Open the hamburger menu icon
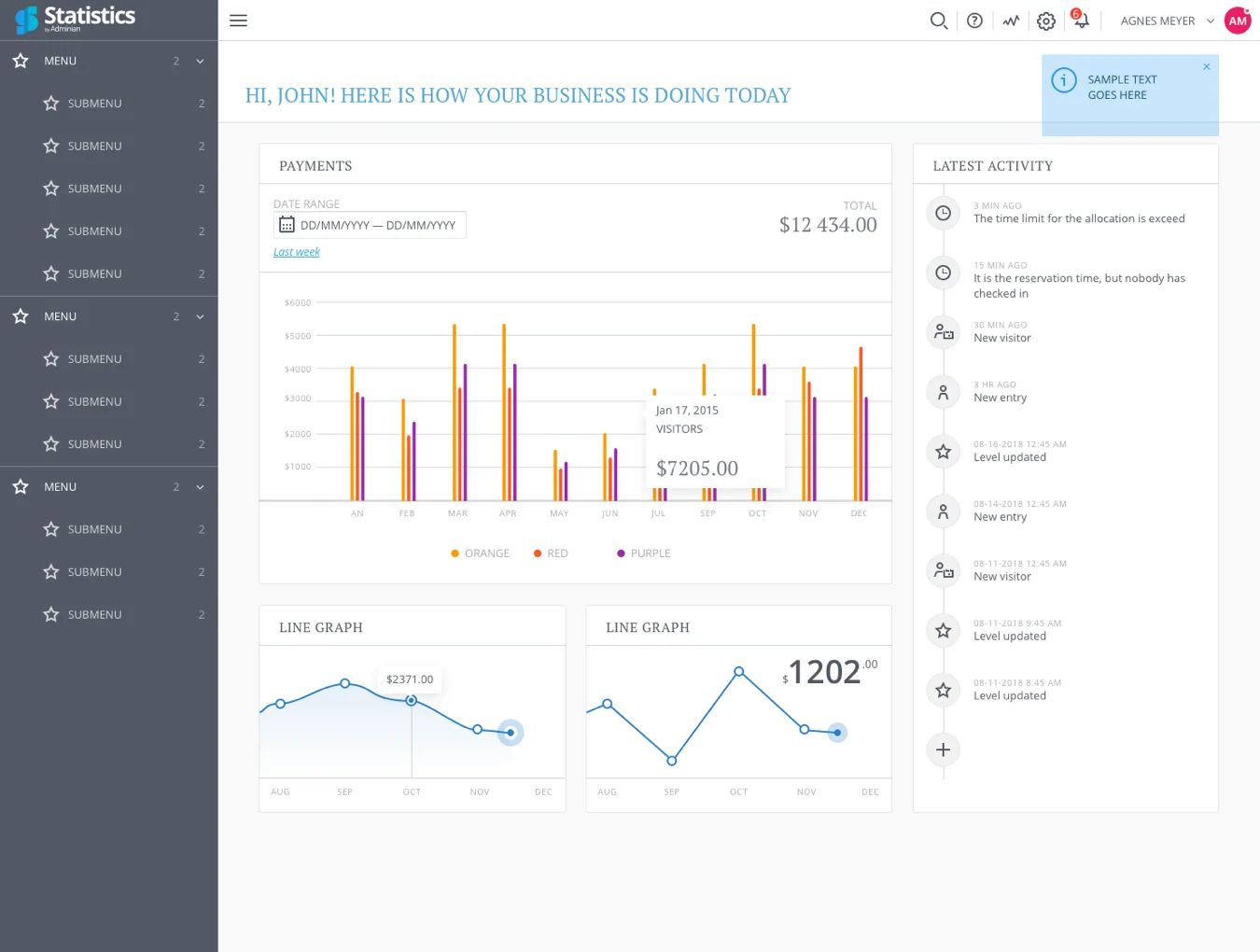The image size is (1260, 952). point(239,21)
